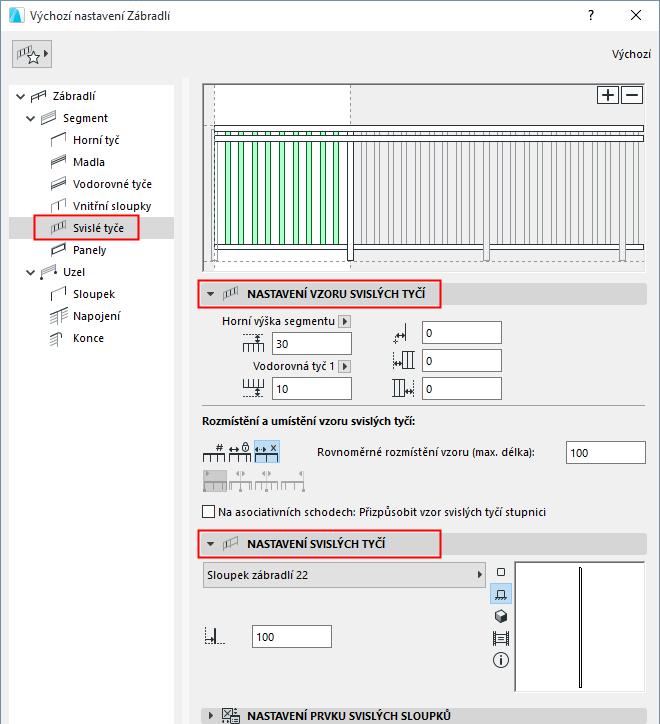Select align pattern from end option

[293, 481]
